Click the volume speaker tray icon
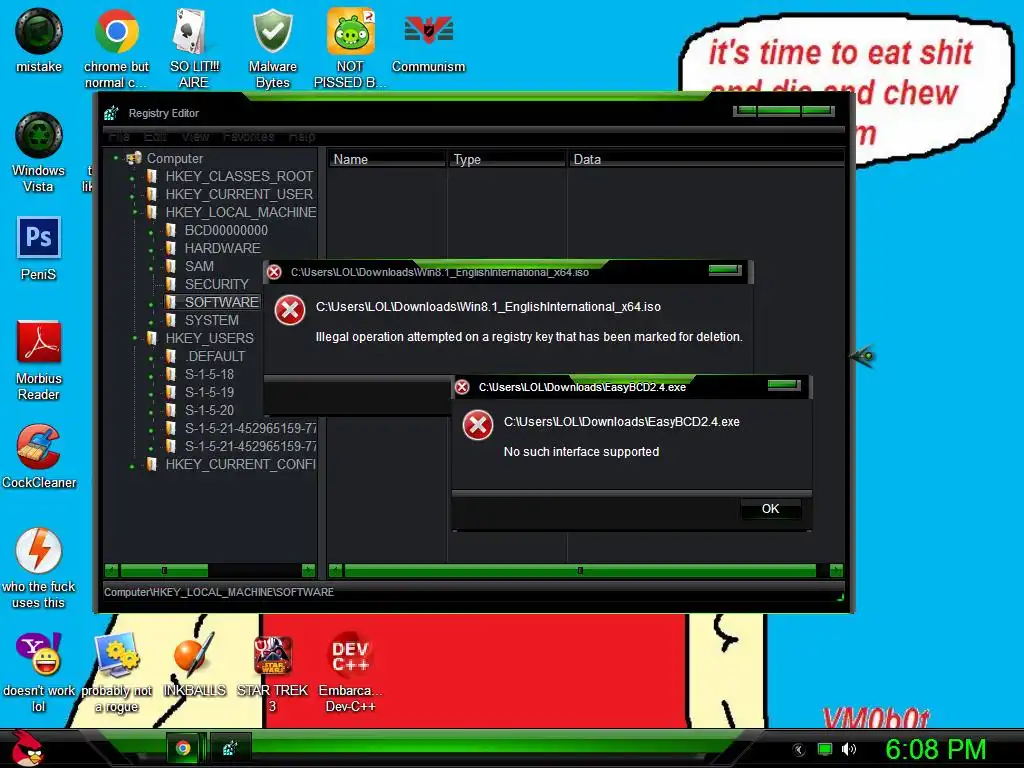 (x=849, y=749)
